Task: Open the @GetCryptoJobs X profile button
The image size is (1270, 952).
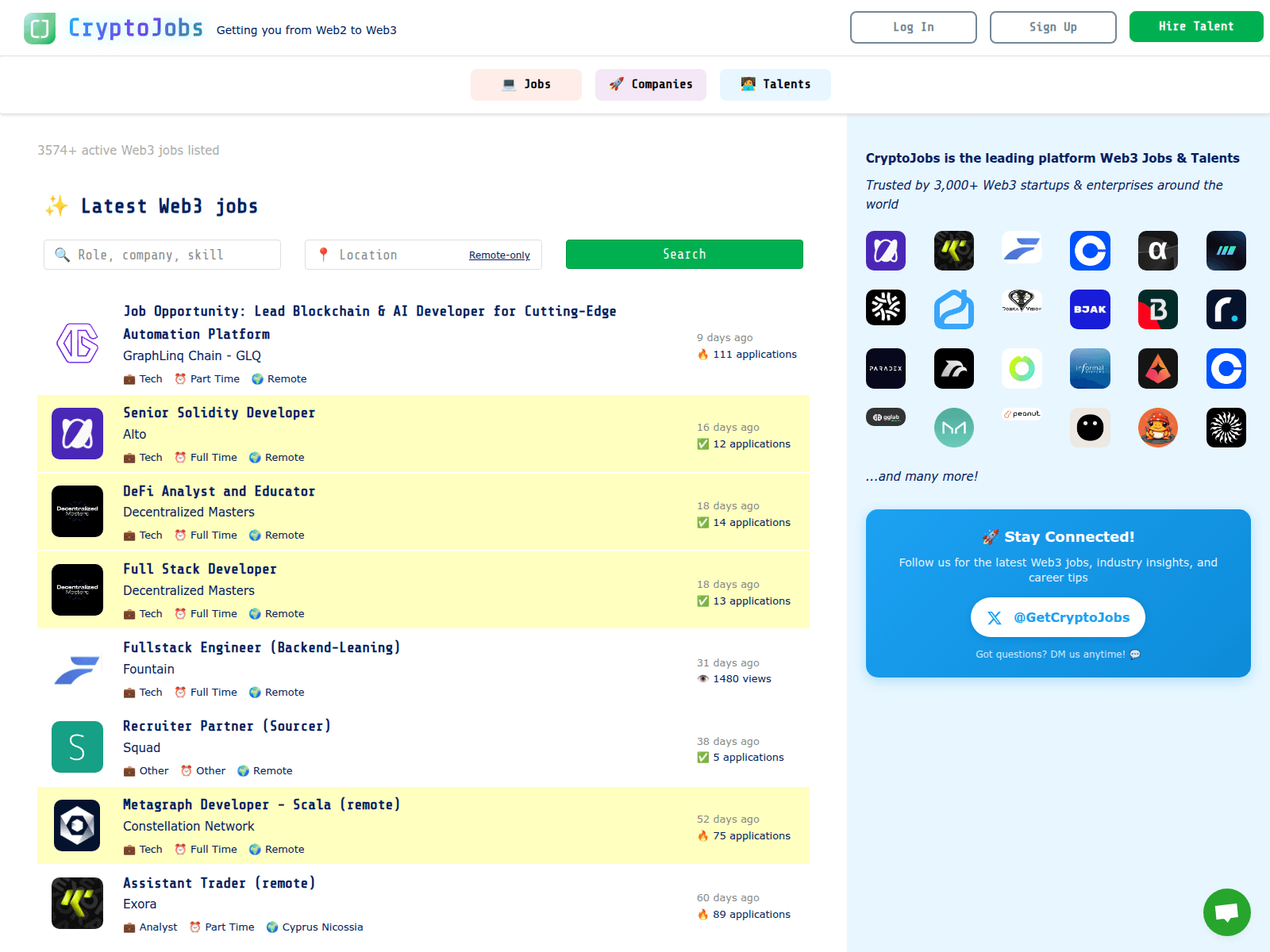Action: pyautogui.click(x=1058, y=617)
